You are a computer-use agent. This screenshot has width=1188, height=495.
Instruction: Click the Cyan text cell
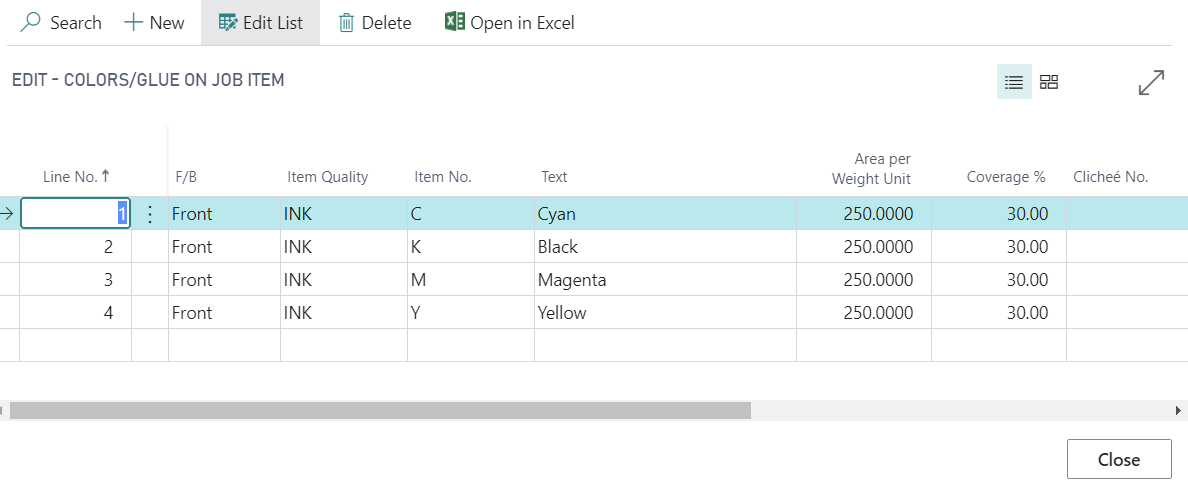pyautogui.click(x=665, y=214)
